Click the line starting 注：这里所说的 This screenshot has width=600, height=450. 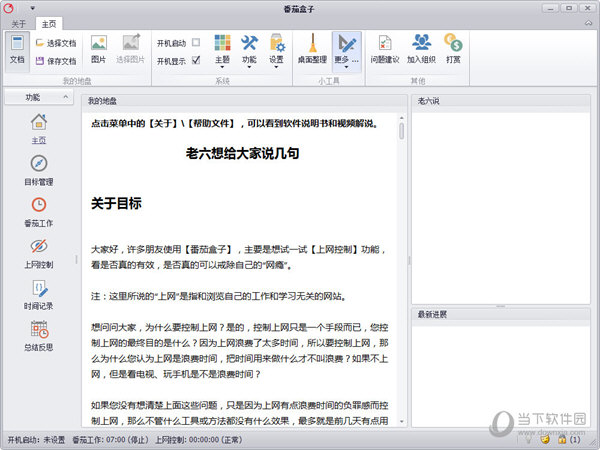click(218, 296)
